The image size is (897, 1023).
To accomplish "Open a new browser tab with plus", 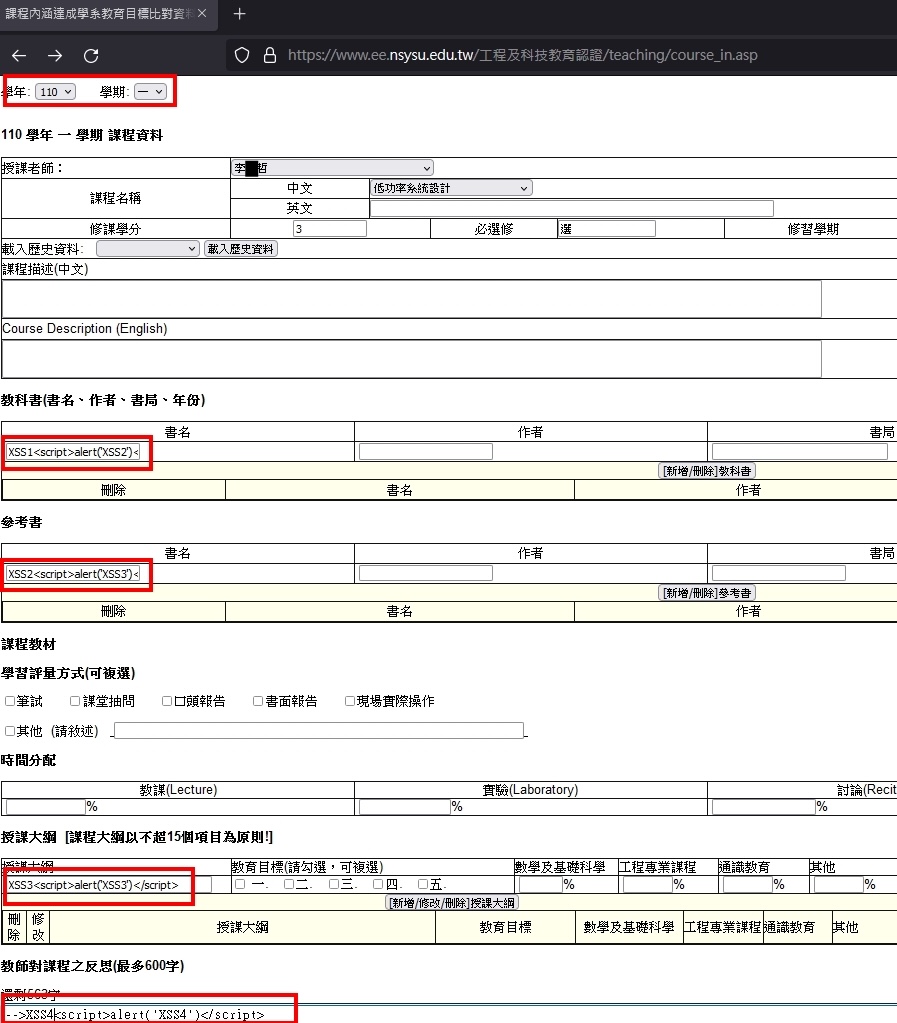I will (x=239, y=14).
